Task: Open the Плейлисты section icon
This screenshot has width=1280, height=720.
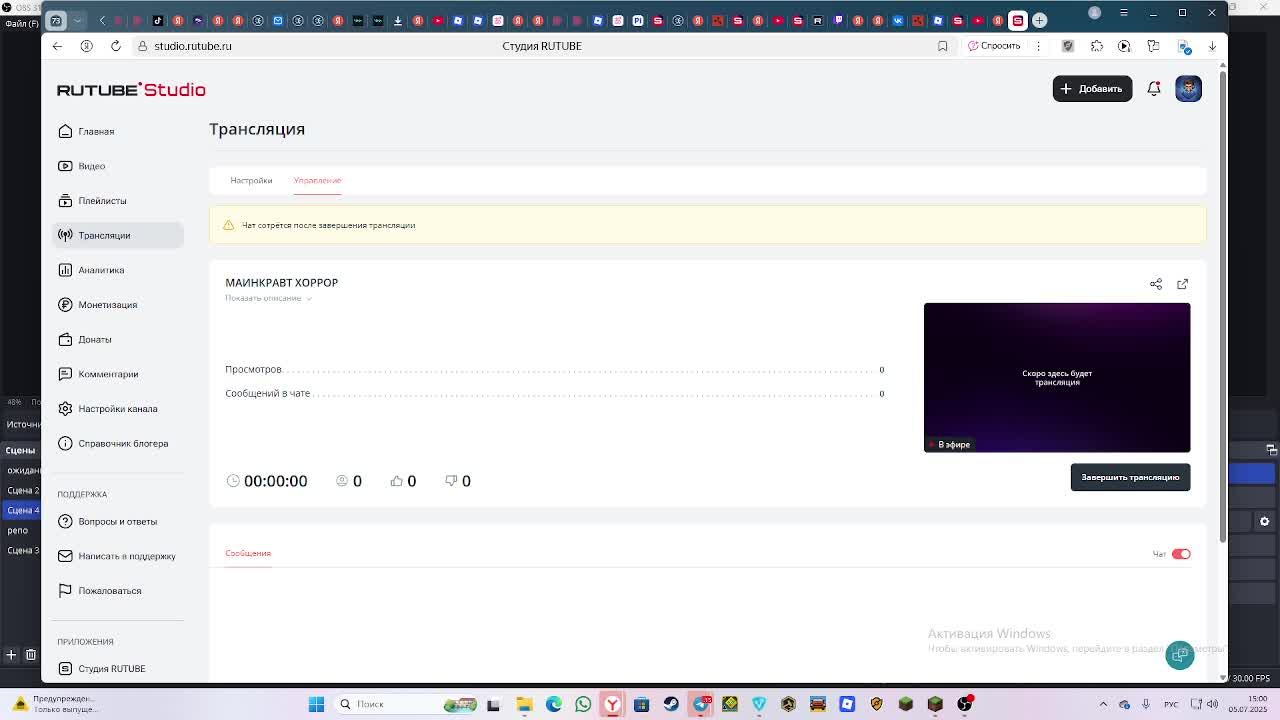Action: click(x=65, y=201)
